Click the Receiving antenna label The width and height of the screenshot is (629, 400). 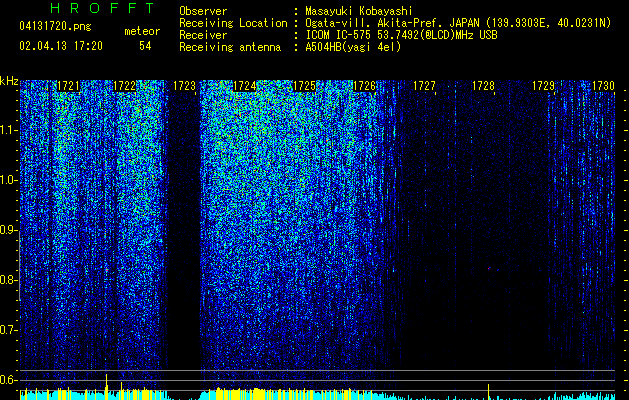[x=230, y=47]
